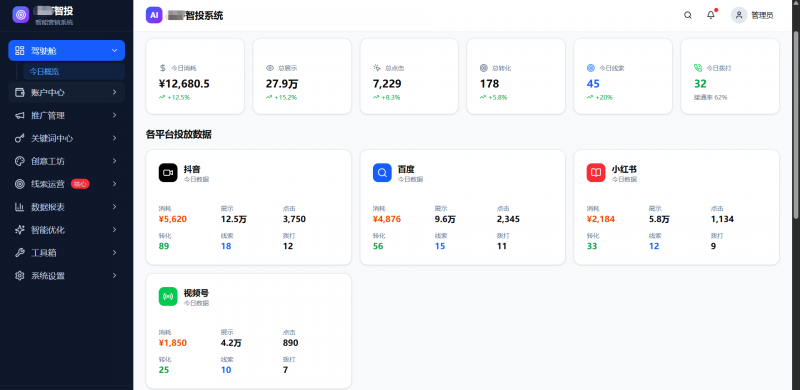Click the 驾驶舱 grid icon
This screenshot has height=390, width=800.
pos(20,51)
